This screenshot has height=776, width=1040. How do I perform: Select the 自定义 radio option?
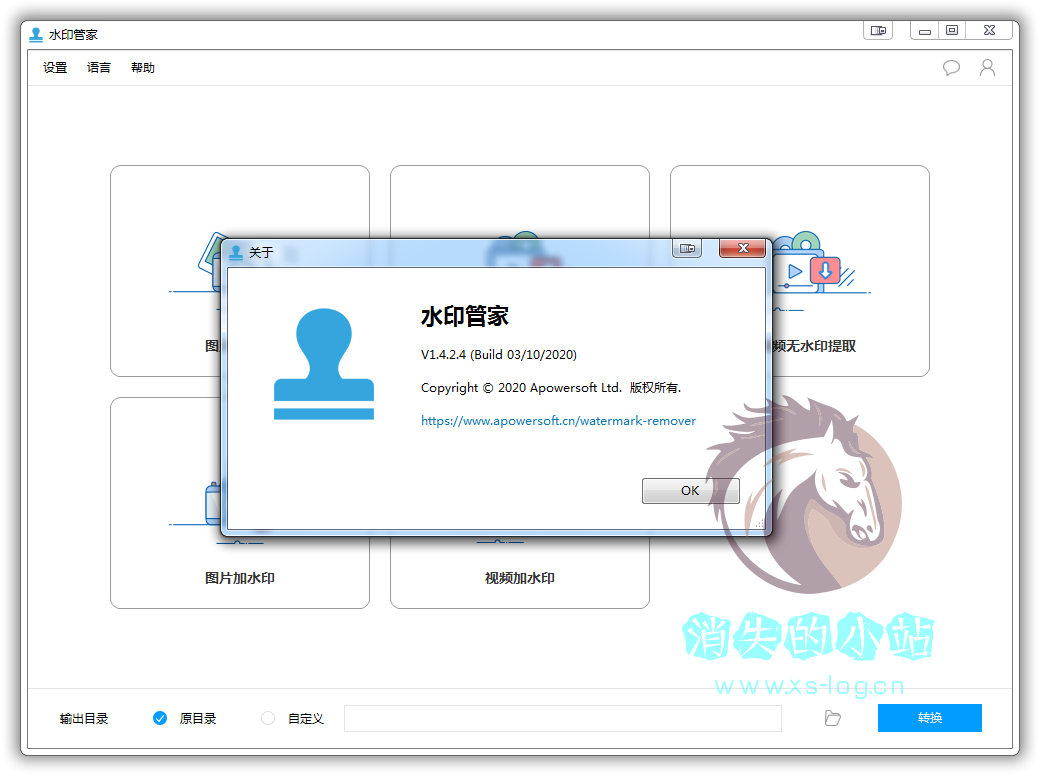(x=268, y=718)
